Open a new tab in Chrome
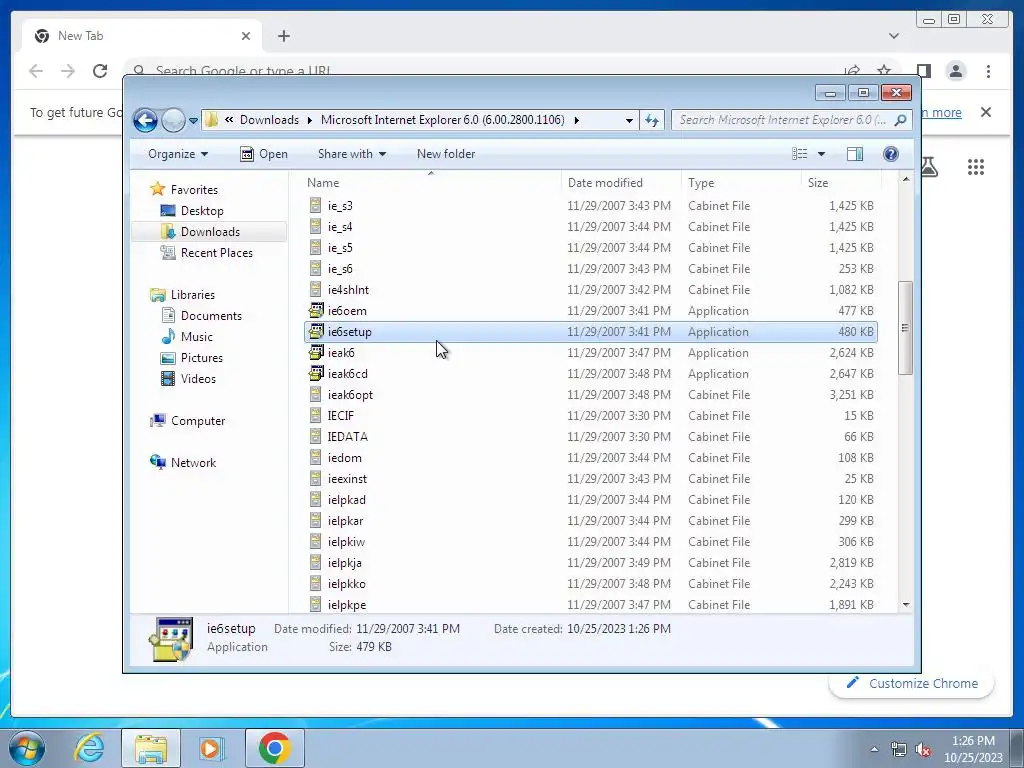 coord(283,36)
